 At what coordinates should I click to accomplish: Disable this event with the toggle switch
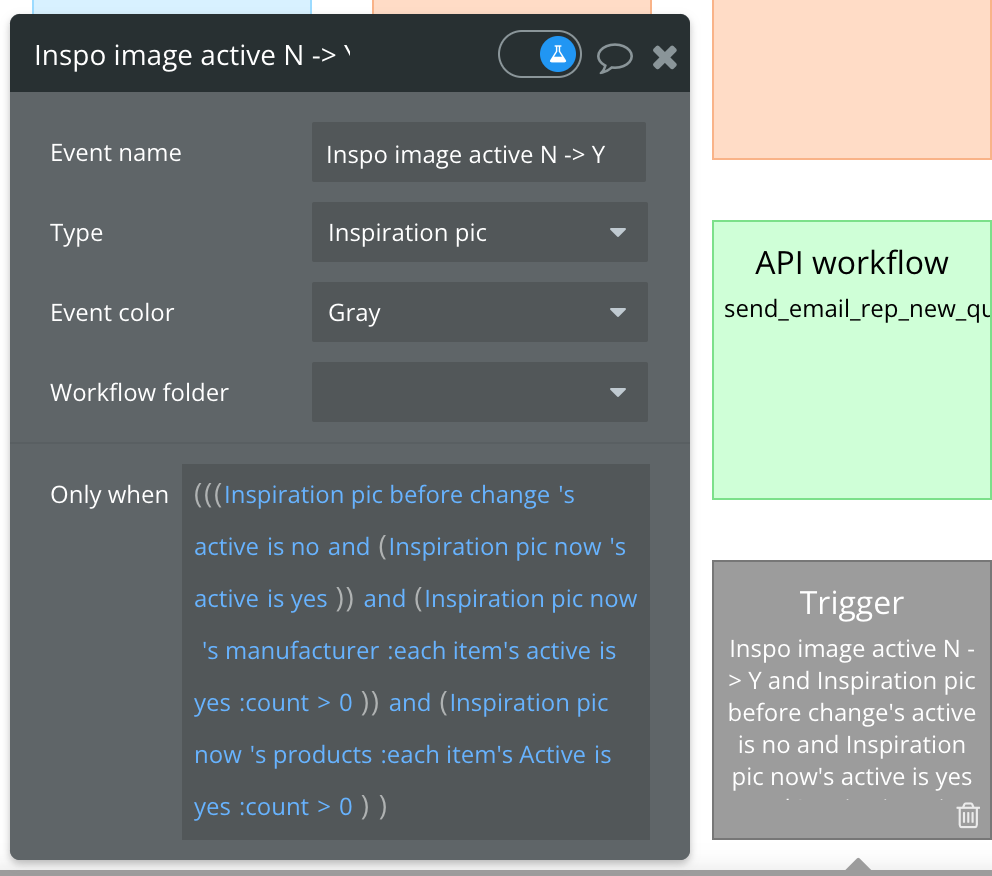(x=539, y=54)
